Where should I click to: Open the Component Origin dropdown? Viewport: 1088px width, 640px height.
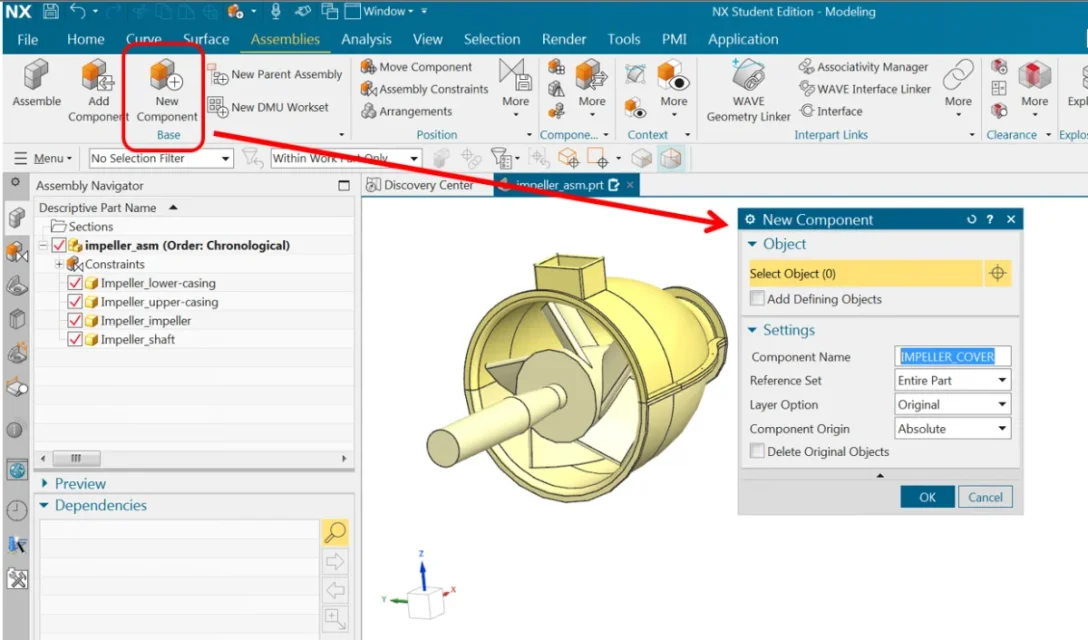(953, 429)
